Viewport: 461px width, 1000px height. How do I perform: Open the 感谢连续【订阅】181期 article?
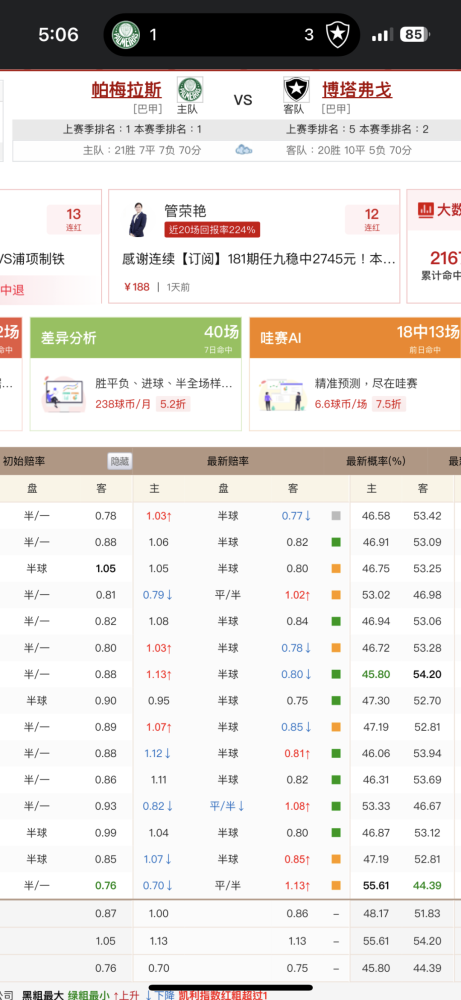coord(259,260)
